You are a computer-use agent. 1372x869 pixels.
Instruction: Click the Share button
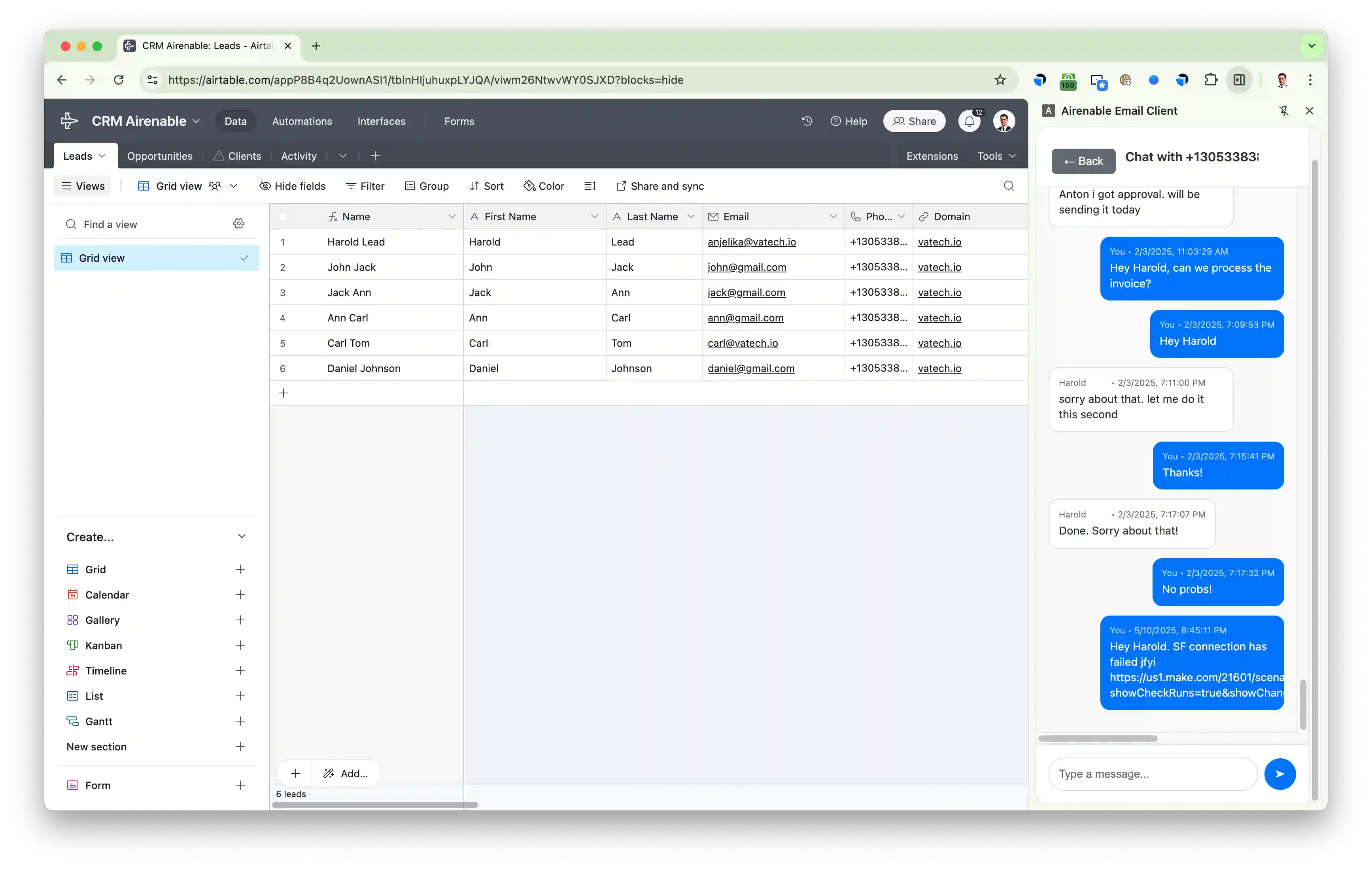click(x=914, y=121)
